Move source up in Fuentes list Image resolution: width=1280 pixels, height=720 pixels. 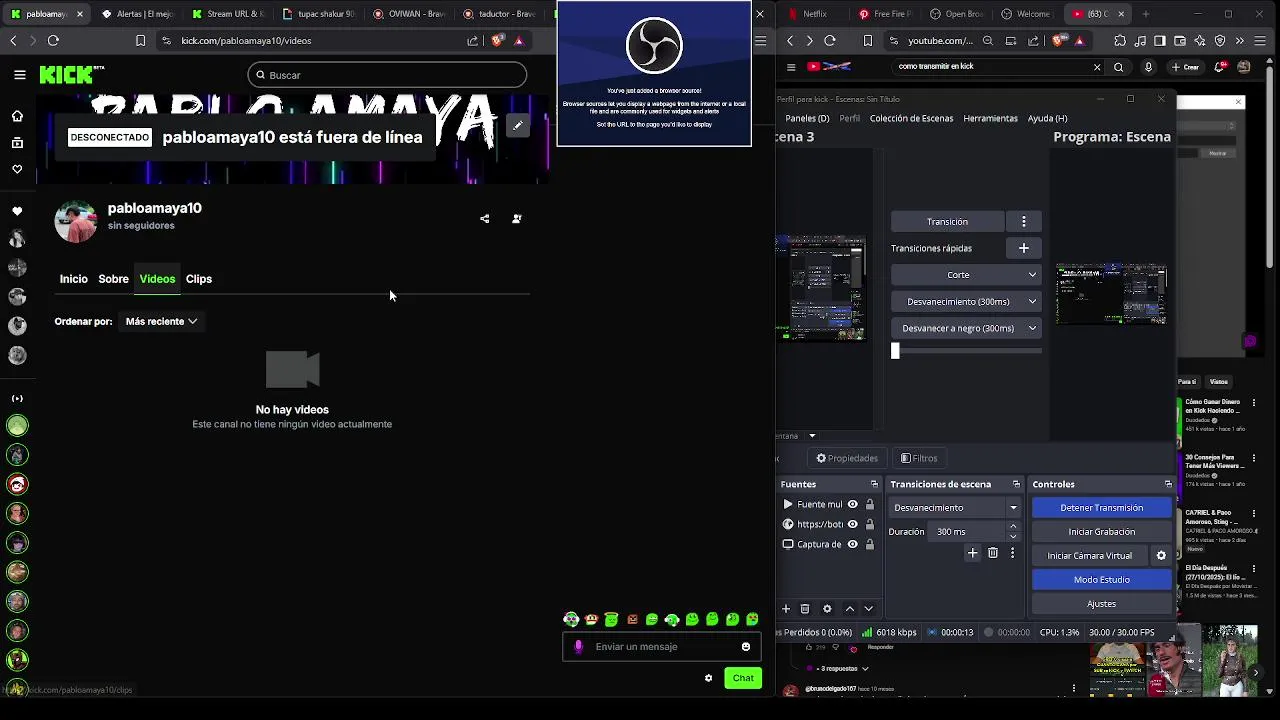click(x=850, y=609)
